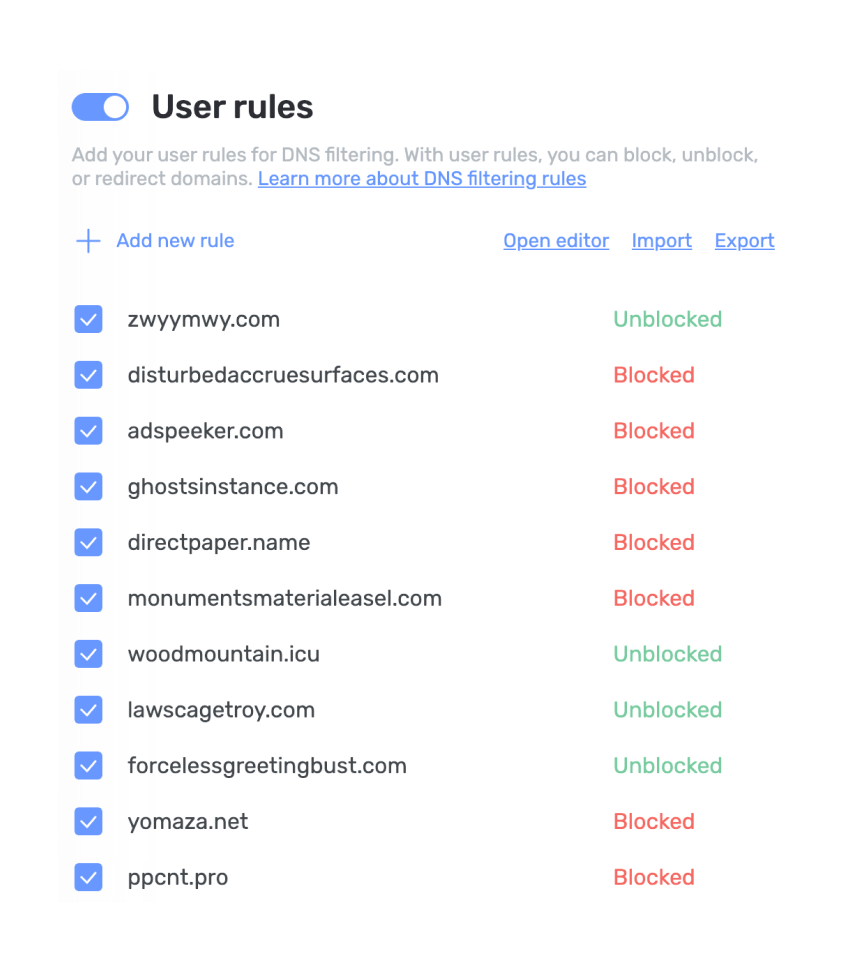860x964 pixels.
Task: Disable the woodmountain.icu rule checkbox
Action: click(89, 654)
